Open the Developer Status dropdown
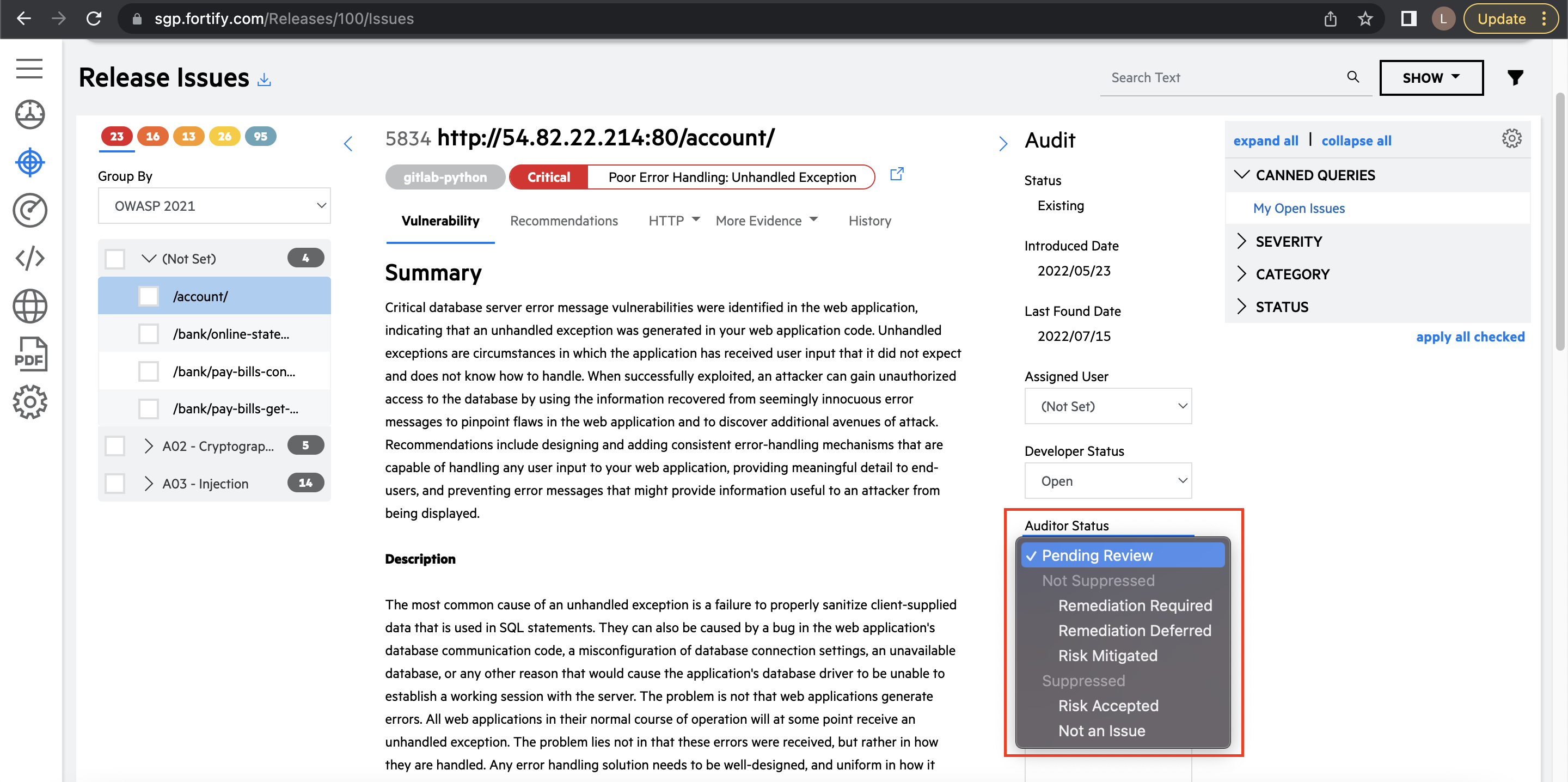Image resolution: width=1568 pixels, height=782 pixels. click(x=1108, y=481)
